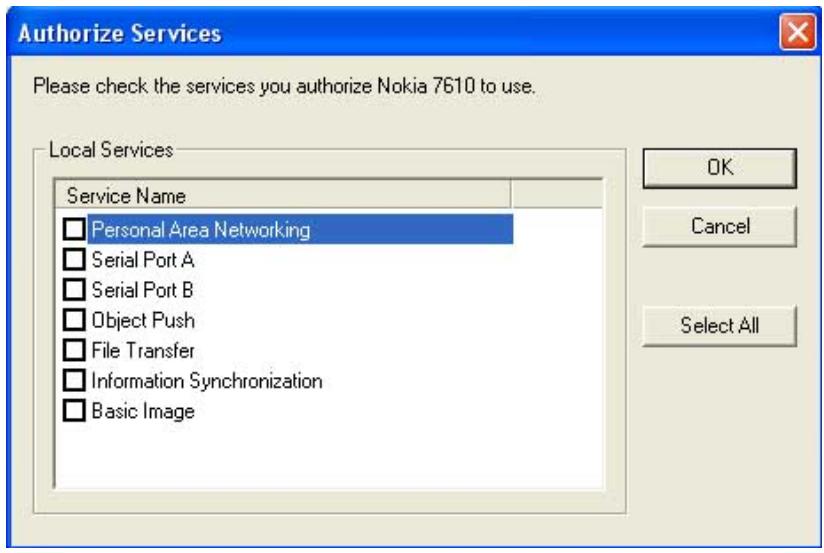Viewport: 824px width, 553px height.
Task: Highlight the Object Push row text
Action: coord(143,321)
